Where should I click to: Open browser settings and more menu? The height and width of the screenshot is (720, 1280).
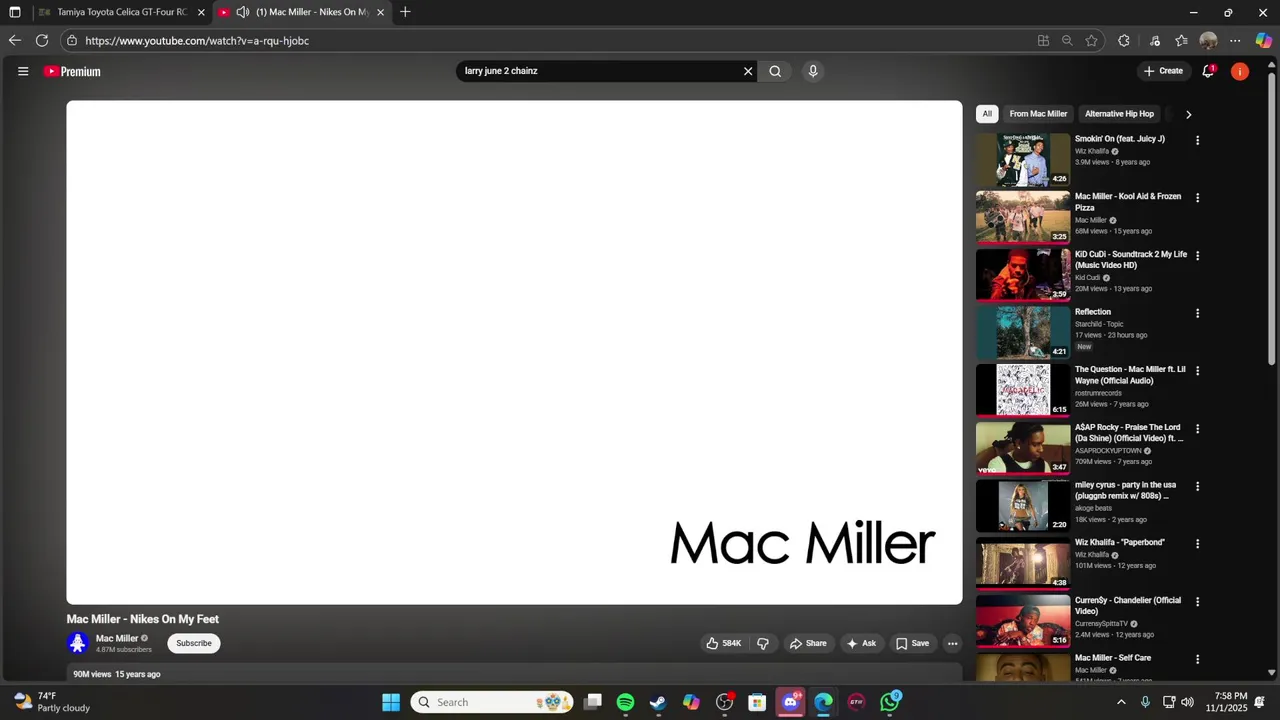(1235, 41)
